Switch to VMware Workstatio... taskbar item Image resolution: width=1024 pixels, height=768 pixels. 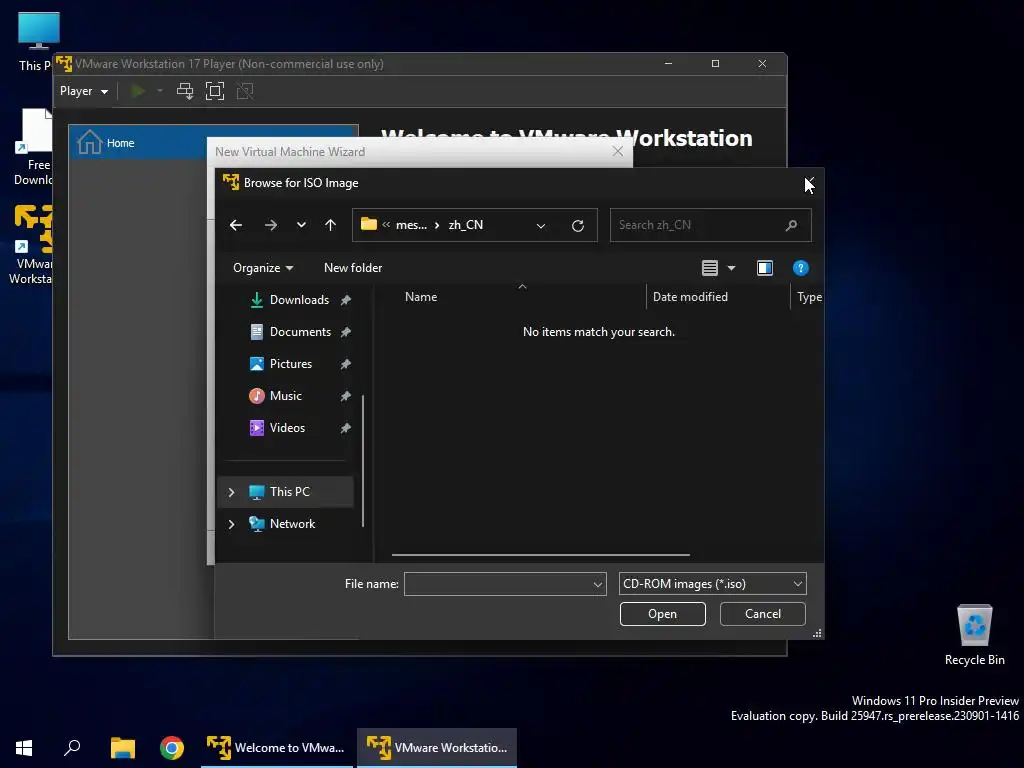[x=437, y=748]
